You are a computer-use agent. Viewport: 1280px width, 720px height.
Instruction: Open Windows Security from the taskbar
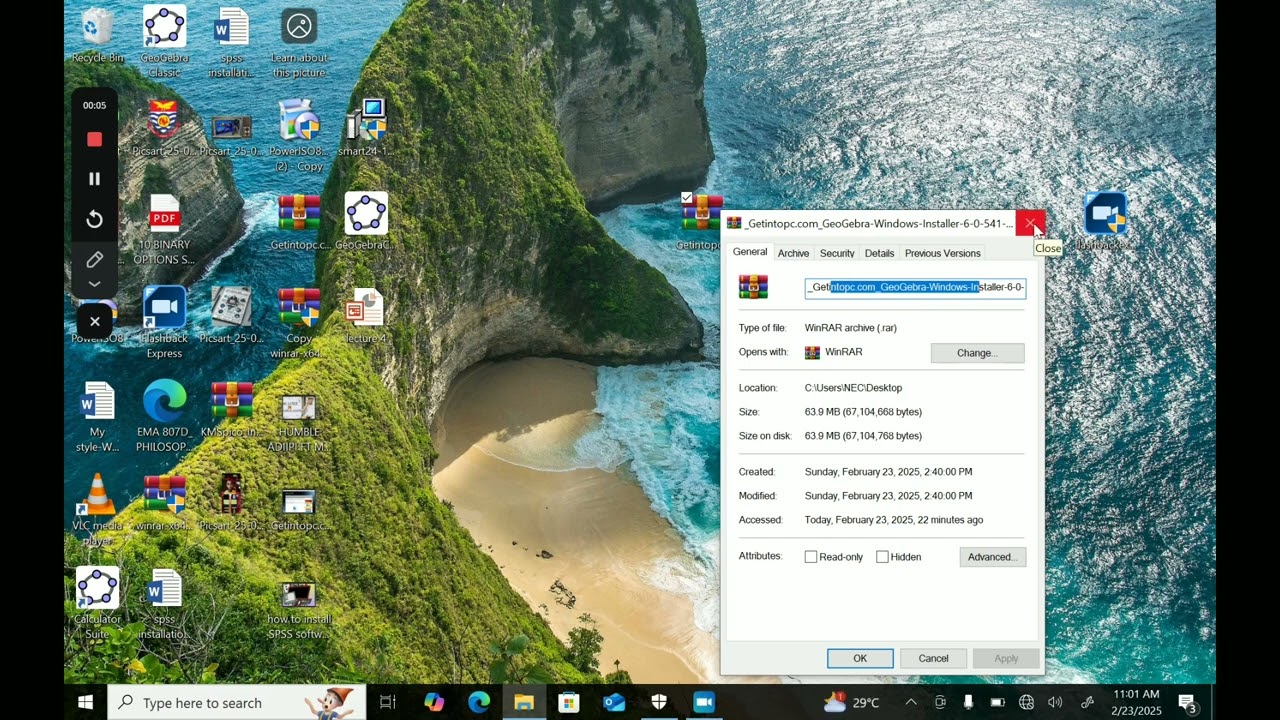[x=659, y=703]
